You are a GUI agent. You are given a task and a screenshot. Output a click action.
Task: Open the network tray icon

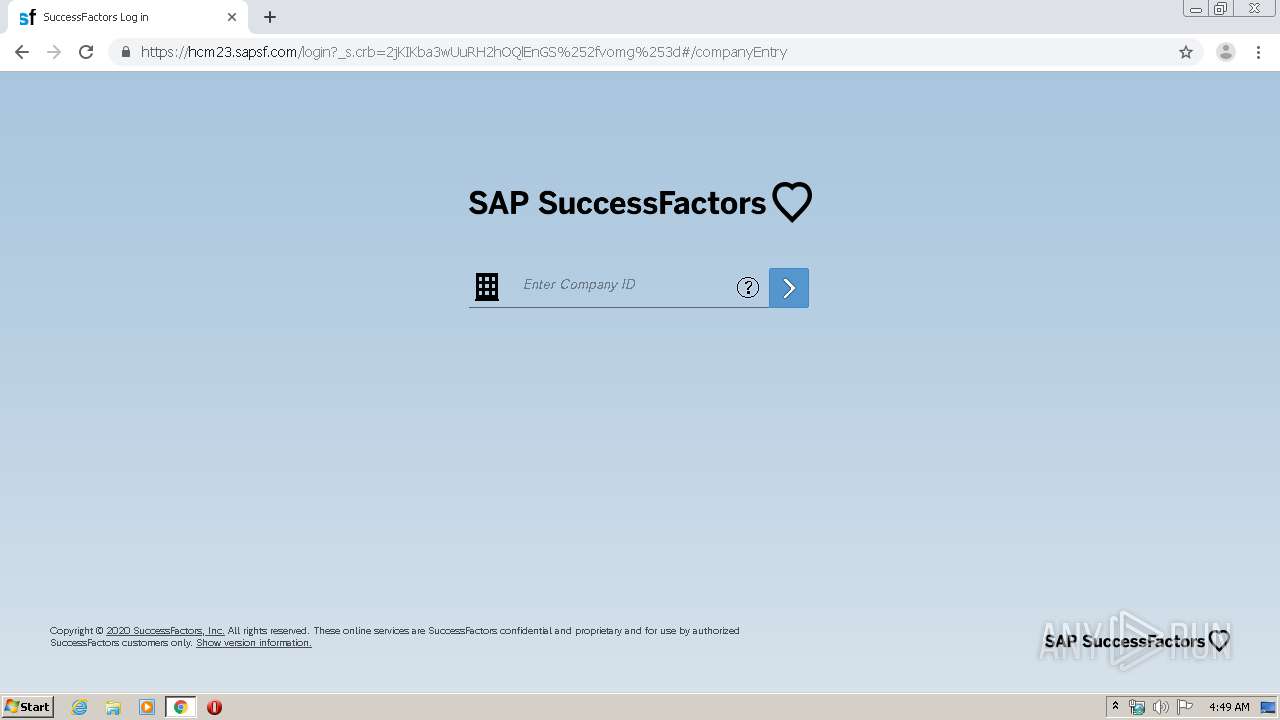pyautogui.click(x=1137, y=707)
